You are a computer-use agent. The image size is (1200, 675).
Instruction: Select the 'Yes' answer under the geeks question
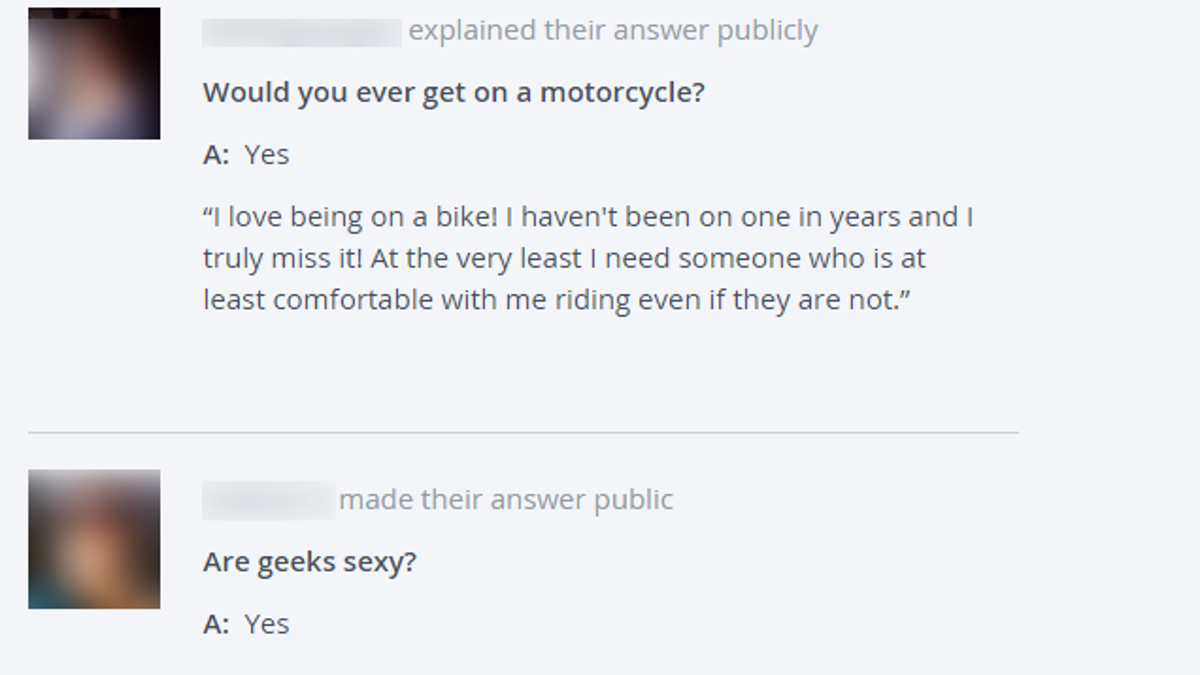click(x=267, y=624)
